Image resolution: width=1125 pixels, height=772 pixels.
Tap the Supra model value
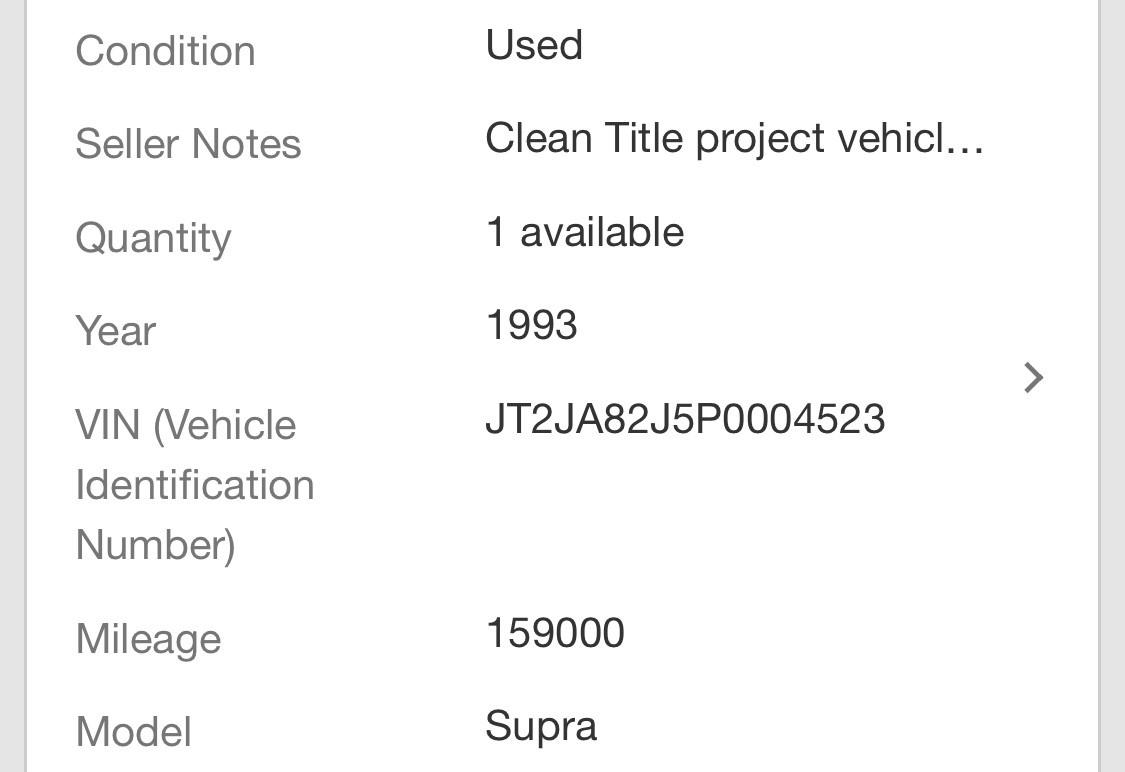[541, 728]
